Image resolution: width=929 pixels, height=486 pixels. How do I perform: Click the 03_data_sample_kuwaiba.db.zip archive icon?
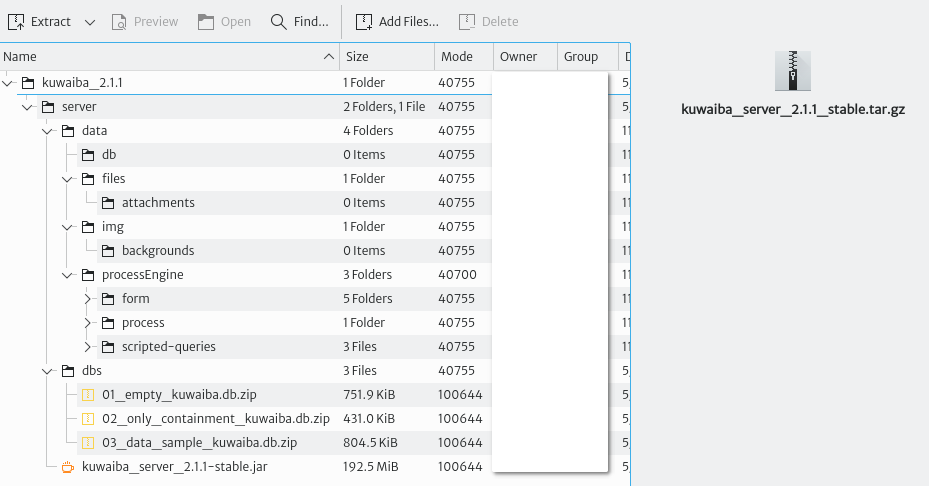coord(88,443)
